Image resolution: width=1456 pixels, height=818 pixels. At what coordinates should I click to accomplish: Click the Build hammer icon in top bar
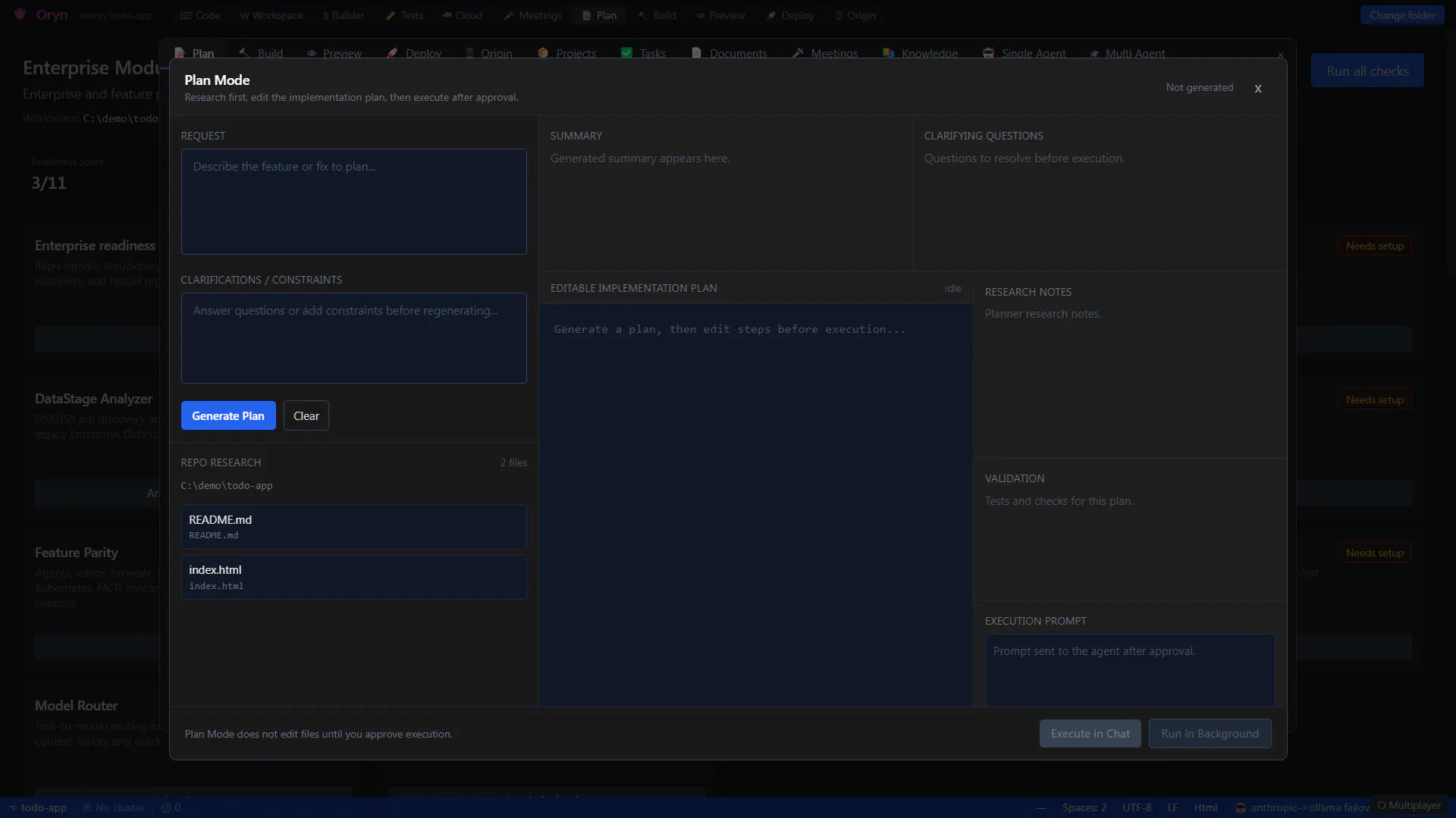[642, 15]
